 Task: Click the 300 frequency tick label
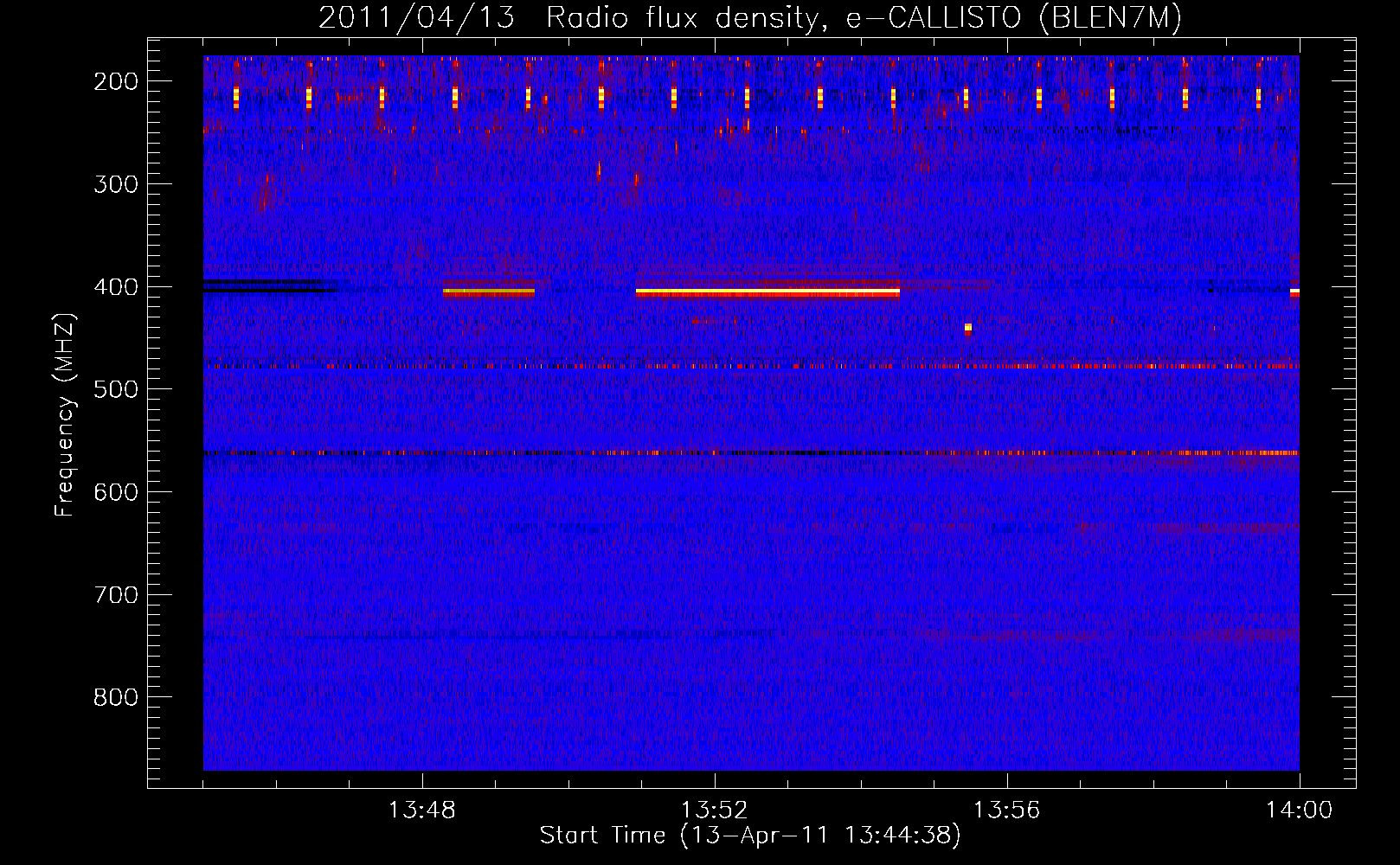116,184
